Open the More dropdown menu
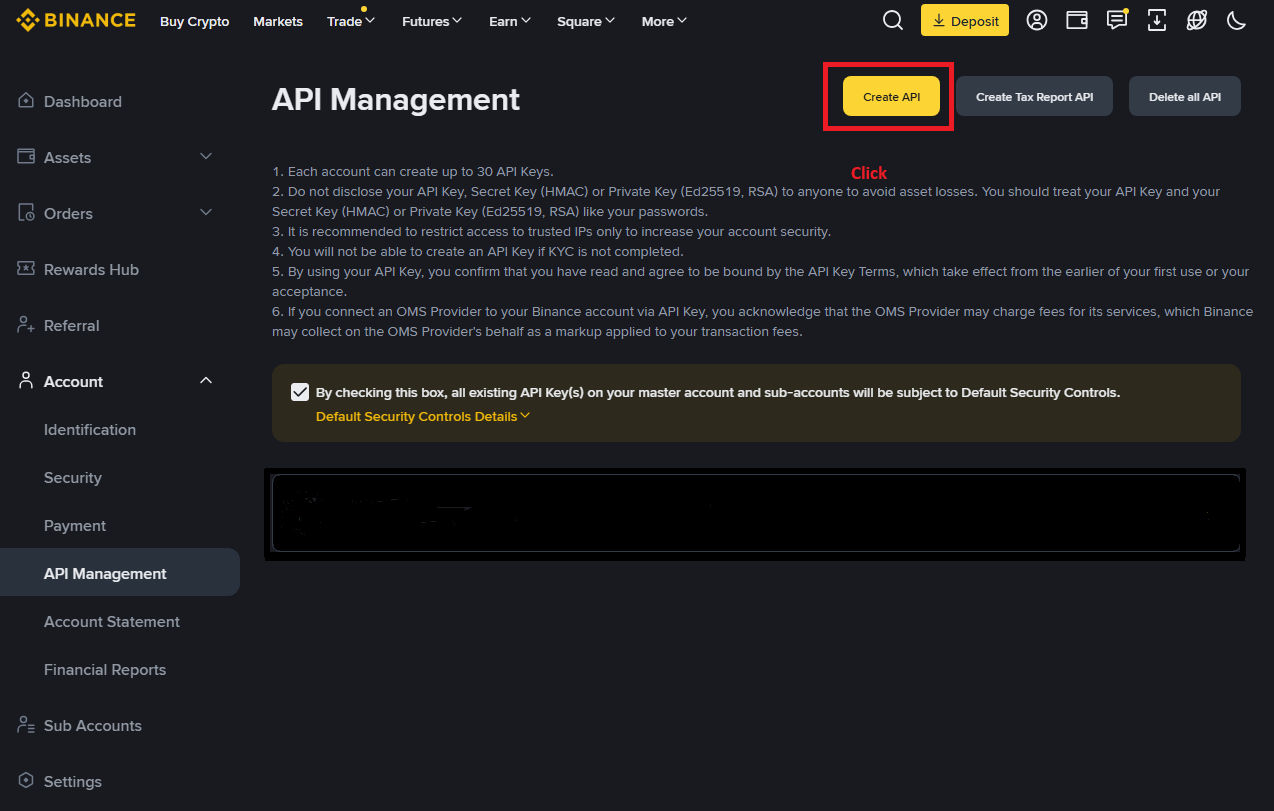The image size is (1274, 811). (x=664, y=21)
